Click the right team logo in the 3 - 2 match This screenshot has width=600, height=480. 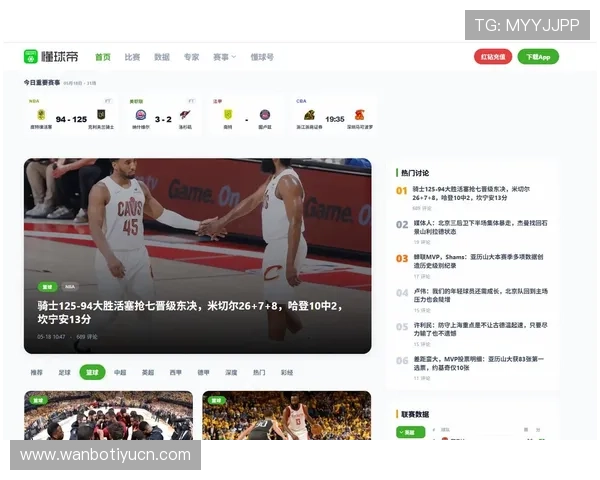pyautogui.click(x=185, y=114)
